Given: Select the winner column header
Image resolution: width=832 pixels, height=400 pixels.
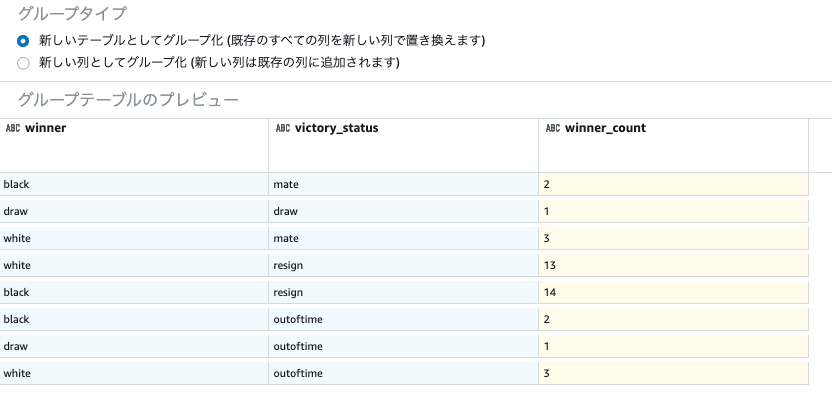Looking at the screenshot, I should pyautogui.click(x=134, y=145).
